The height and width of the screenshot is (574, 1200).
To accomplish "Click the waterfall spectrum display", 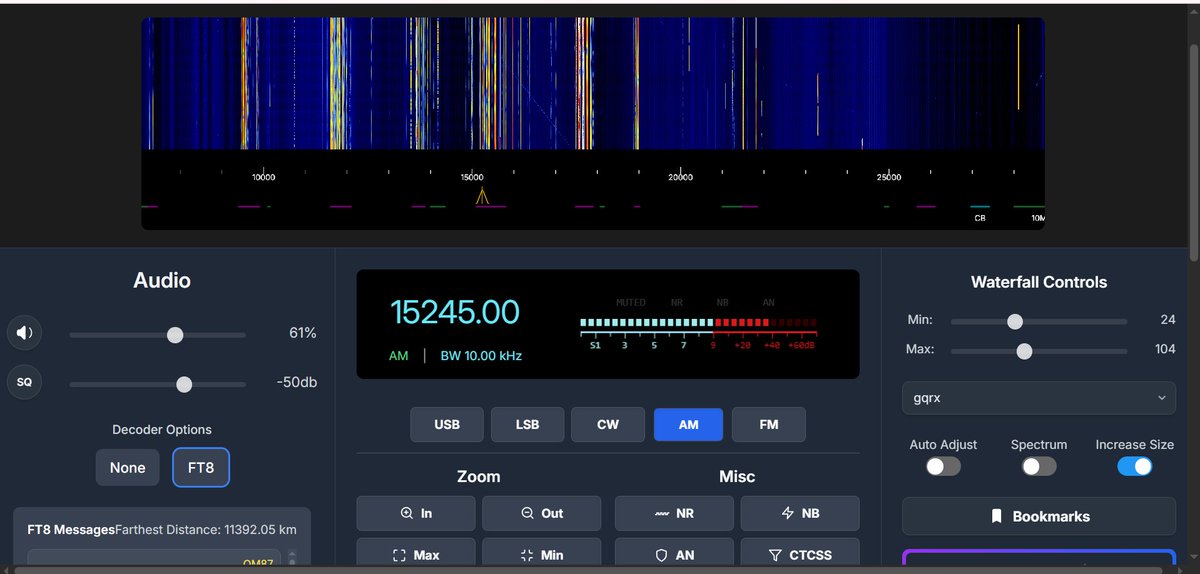I will point(593,83).
